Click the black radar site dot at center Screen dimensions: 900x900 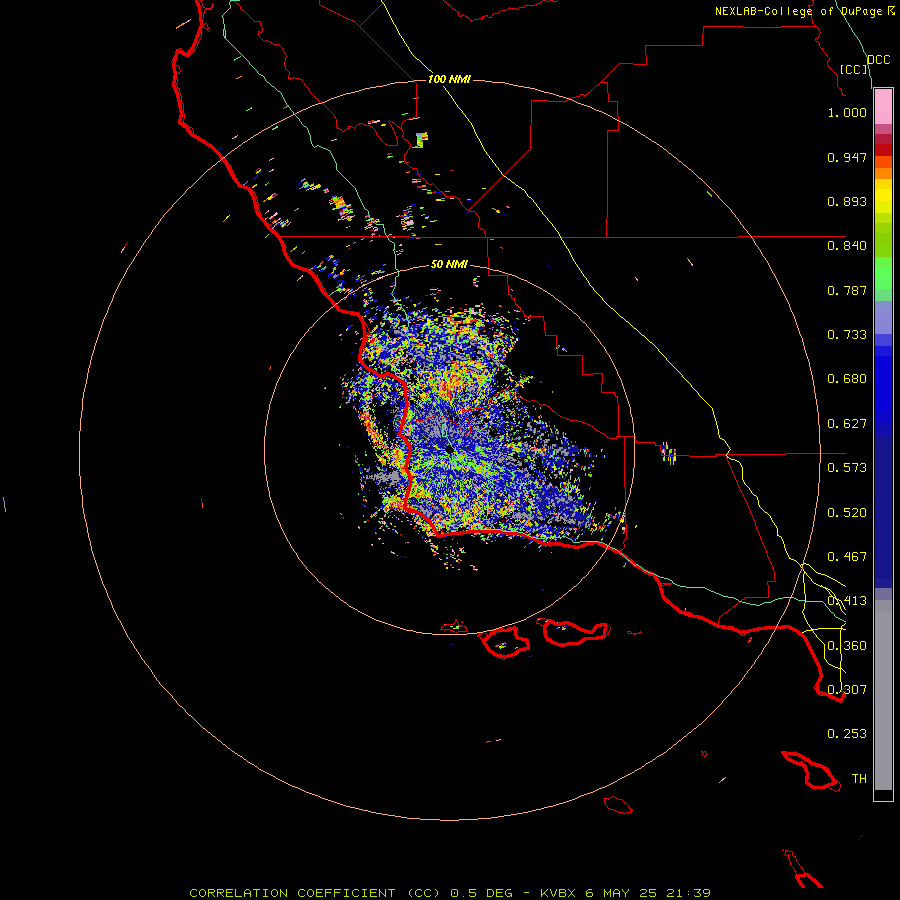[x=449, y=450]
